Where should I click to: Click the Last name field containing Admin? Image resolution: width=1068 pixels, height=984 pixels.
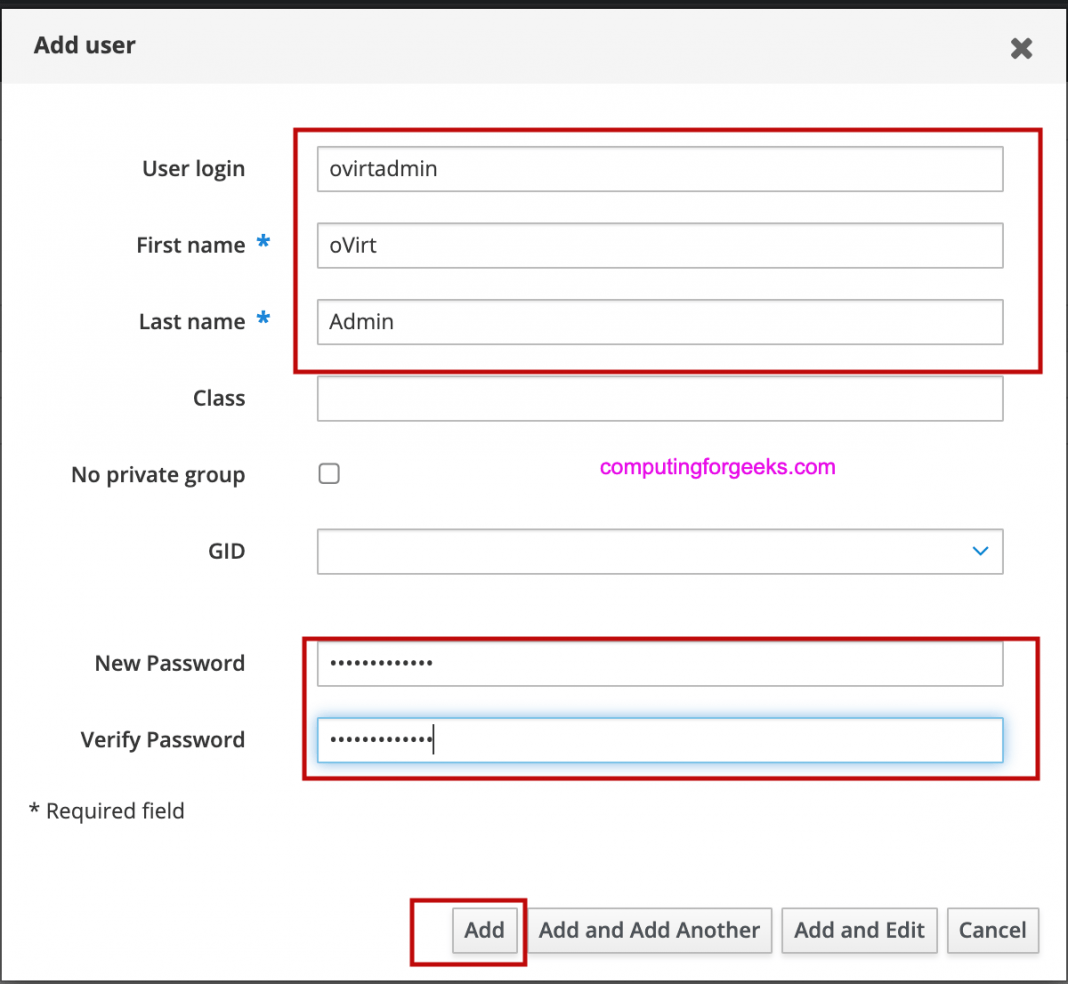(660, 322)
